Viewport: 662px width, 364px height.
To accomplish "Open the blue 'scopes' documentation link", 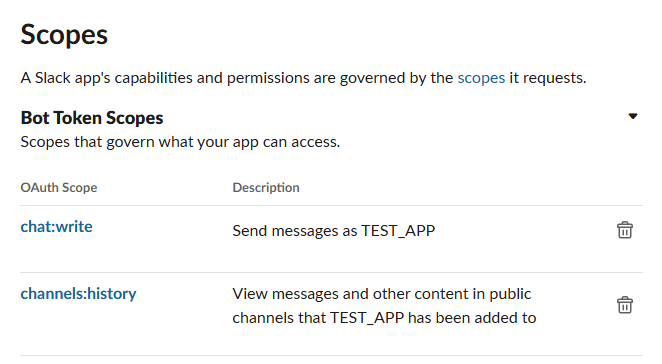I will pyautogui.click(x=481, y=78).
